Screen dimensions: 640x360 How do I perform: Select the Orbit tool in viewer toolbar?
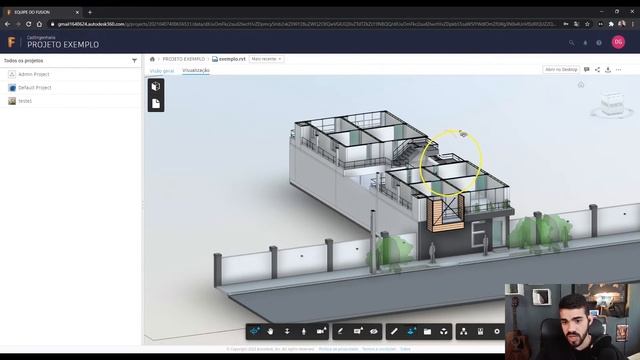(254, 331)
